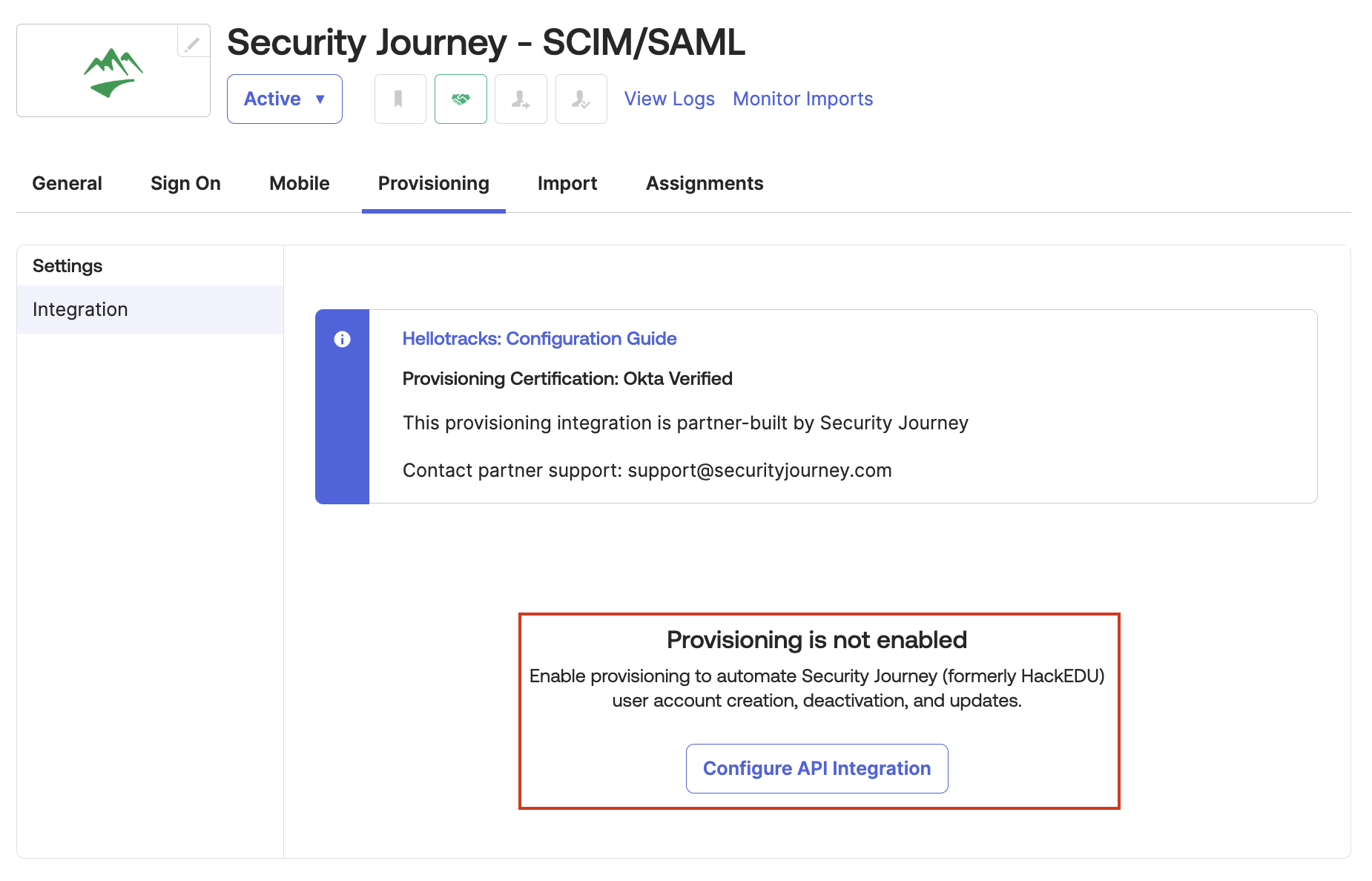This screenshot has height=881, width=1372.
Task: Switch to the General tab
Action: click(x=67, y=183)
